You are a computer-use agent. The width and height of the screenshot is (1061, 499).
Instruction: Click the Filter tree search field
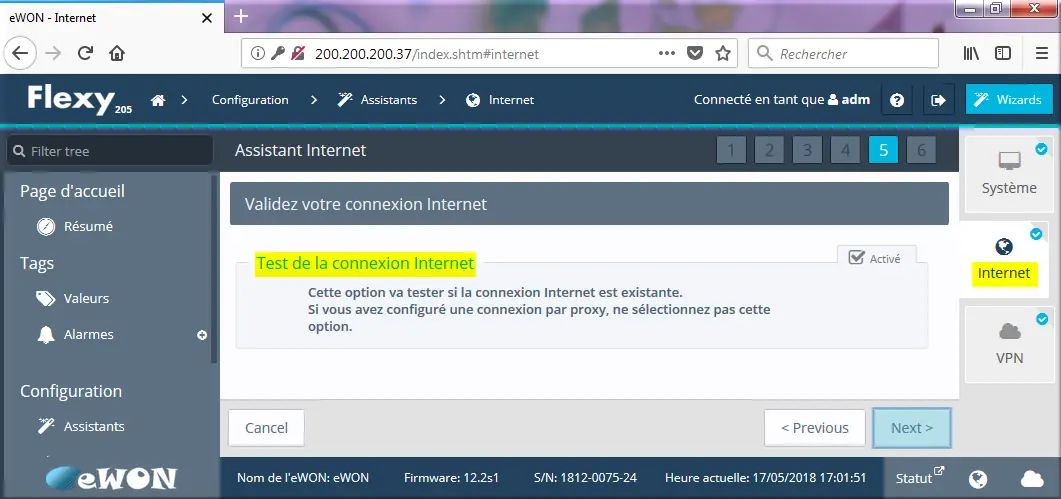(110, 151)
